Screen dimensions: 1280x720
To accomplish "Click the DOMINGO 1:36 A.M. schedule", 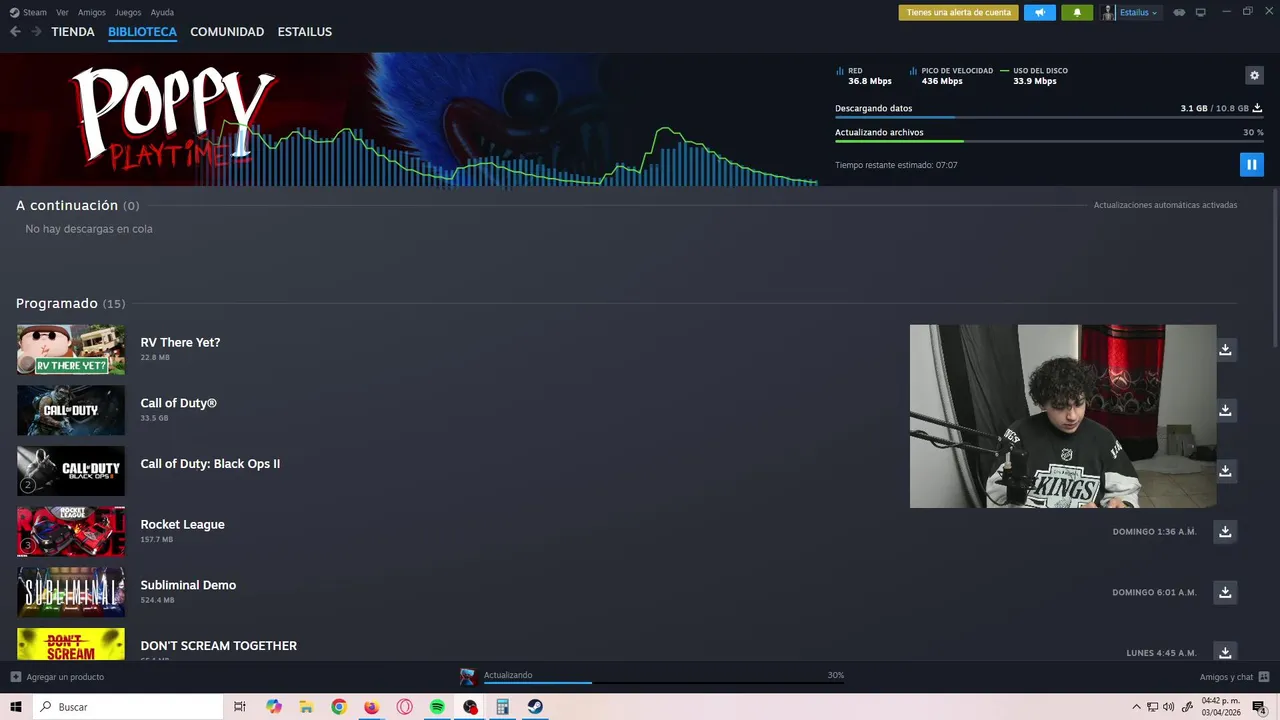I will [1154, 532].
